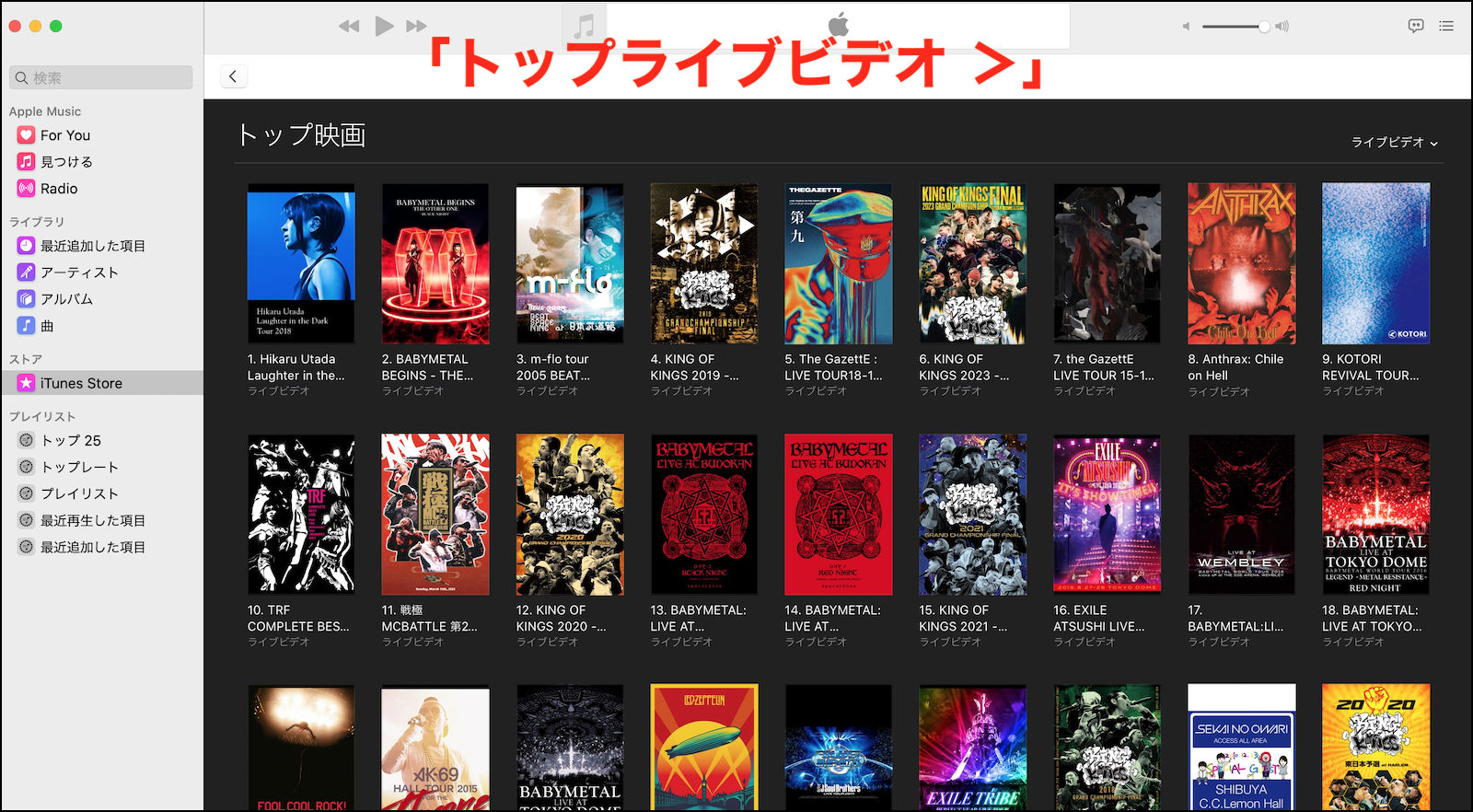Click the music note now-playing artwork
This screenshot has height=812, width=1473.
[x=585, y=26]
